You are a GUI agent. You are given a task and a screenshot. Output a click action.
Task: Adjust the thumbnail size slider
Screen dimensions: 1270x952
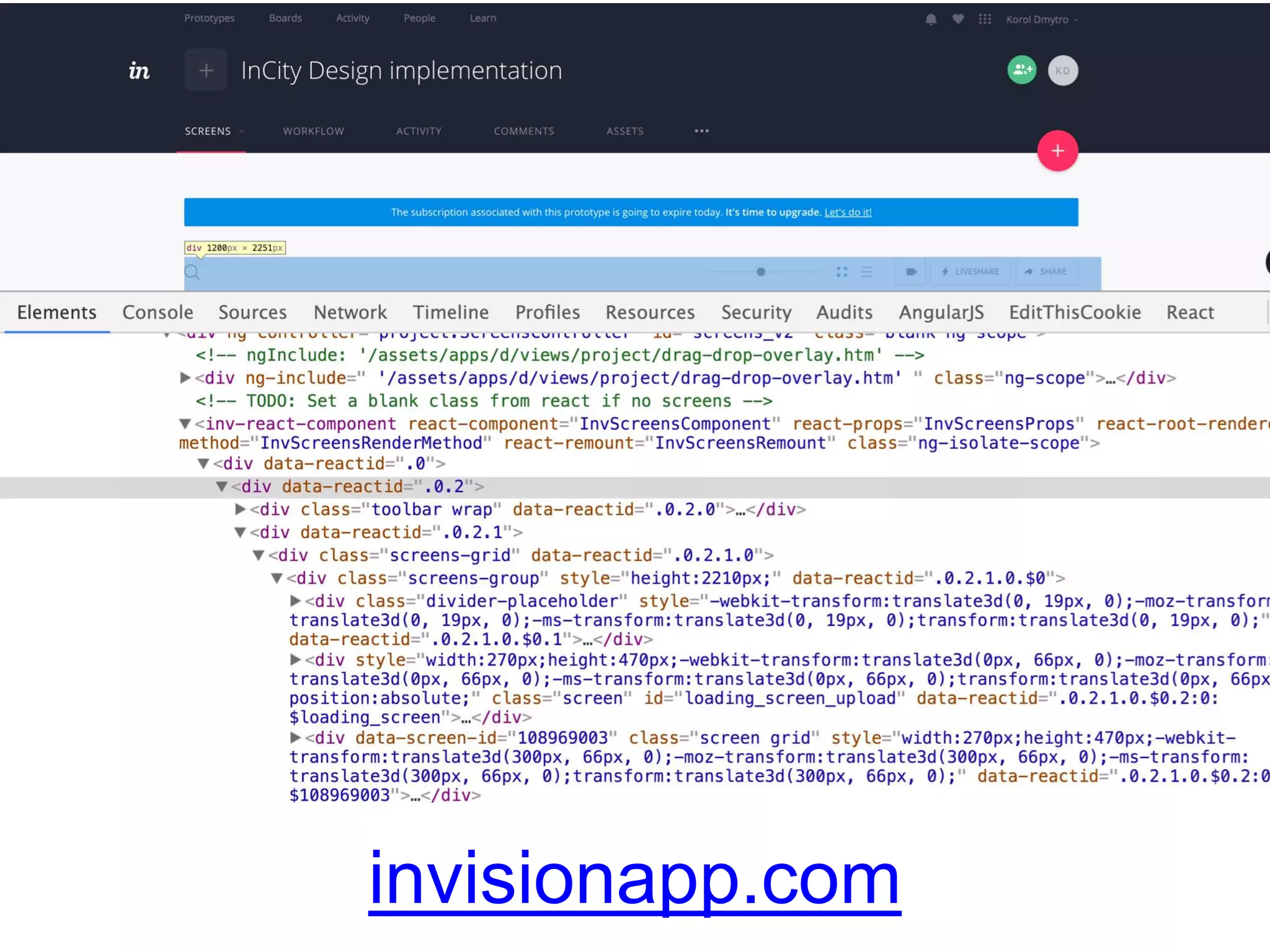761,271
